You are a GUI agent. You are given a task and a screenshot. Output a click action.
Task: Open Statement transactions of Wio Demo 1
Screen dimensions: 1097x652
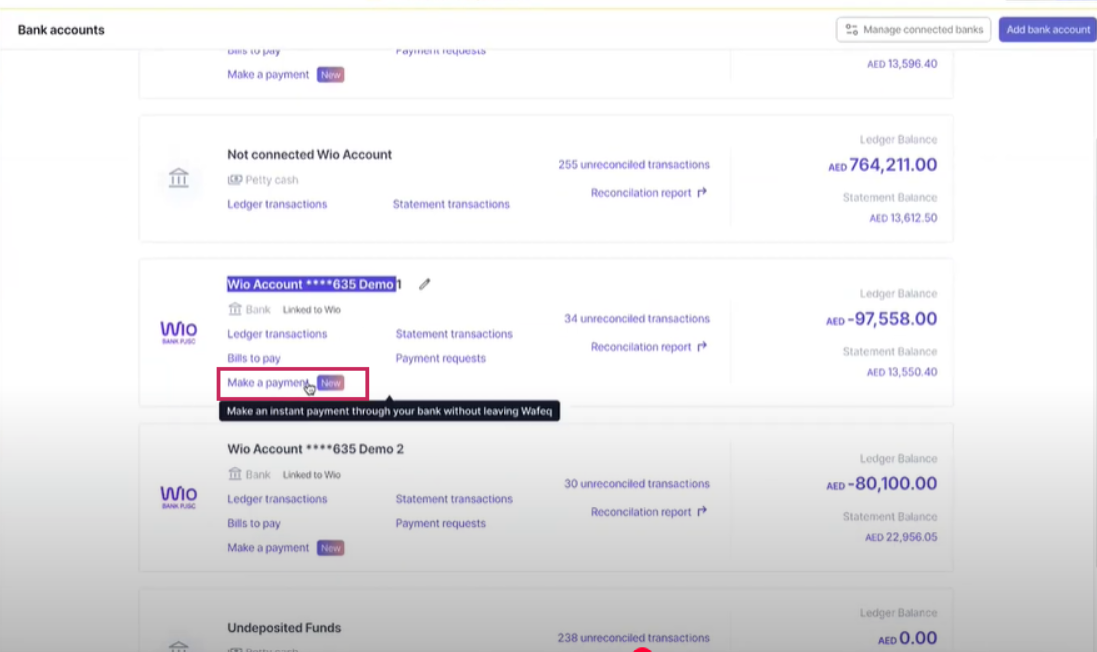click(454, 334)
